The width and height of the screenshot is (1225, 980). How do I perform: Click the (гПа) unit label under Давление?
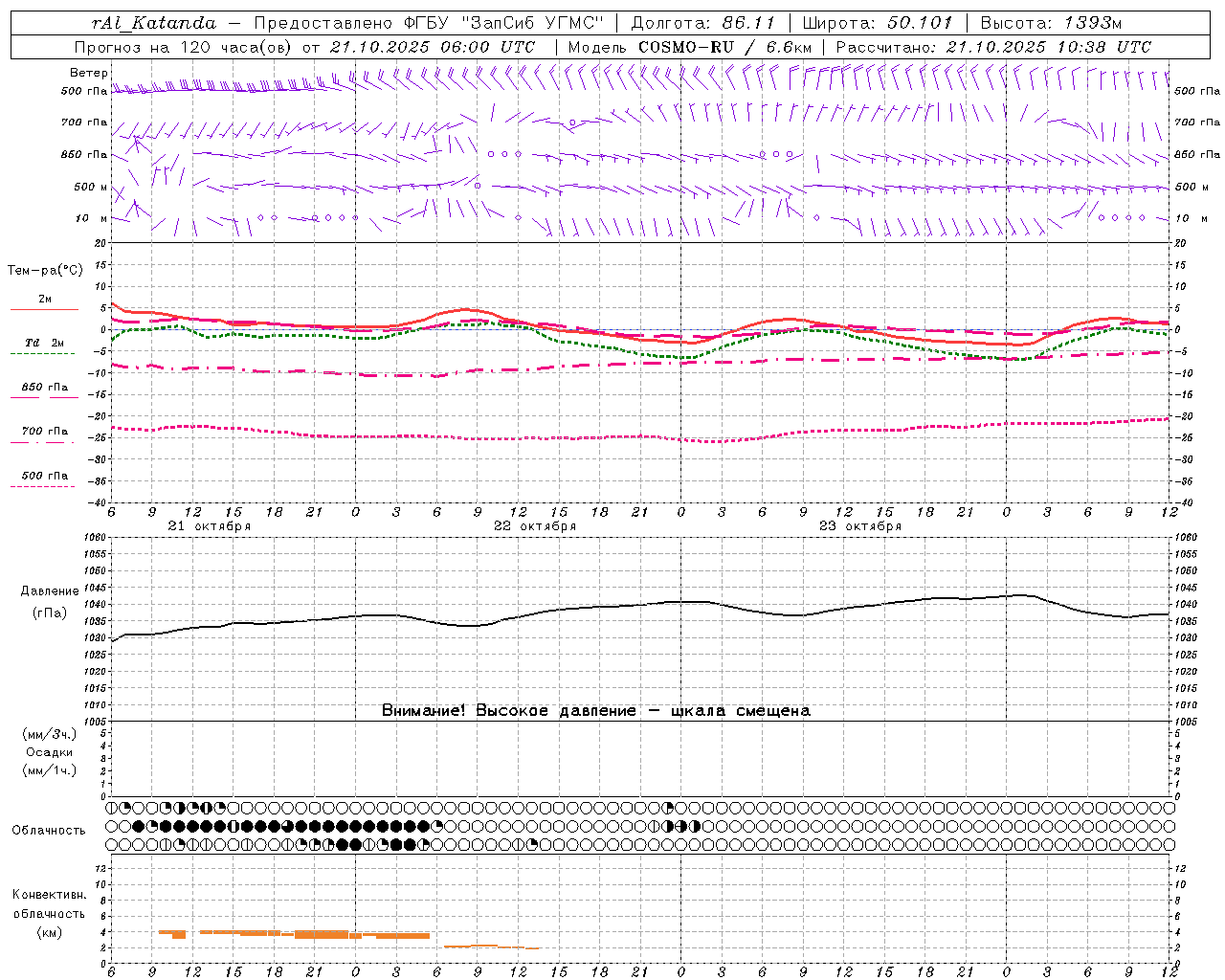coord(50,613)
